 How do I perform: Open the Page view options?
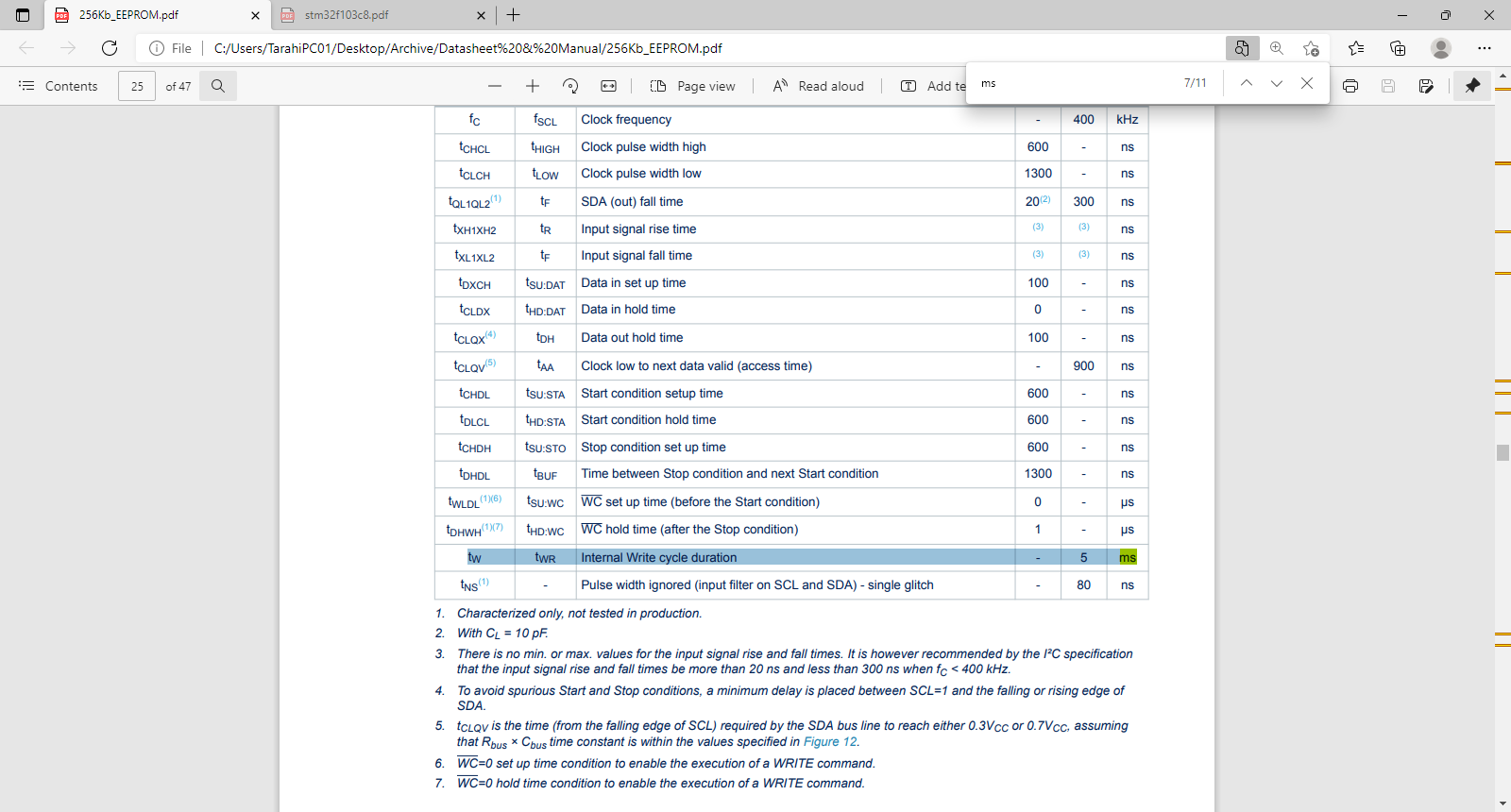[693, 86]
